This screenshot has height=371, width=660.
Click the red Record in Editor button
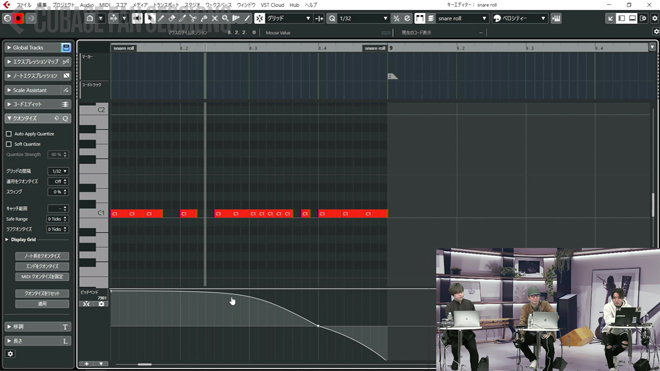(18, 19)
